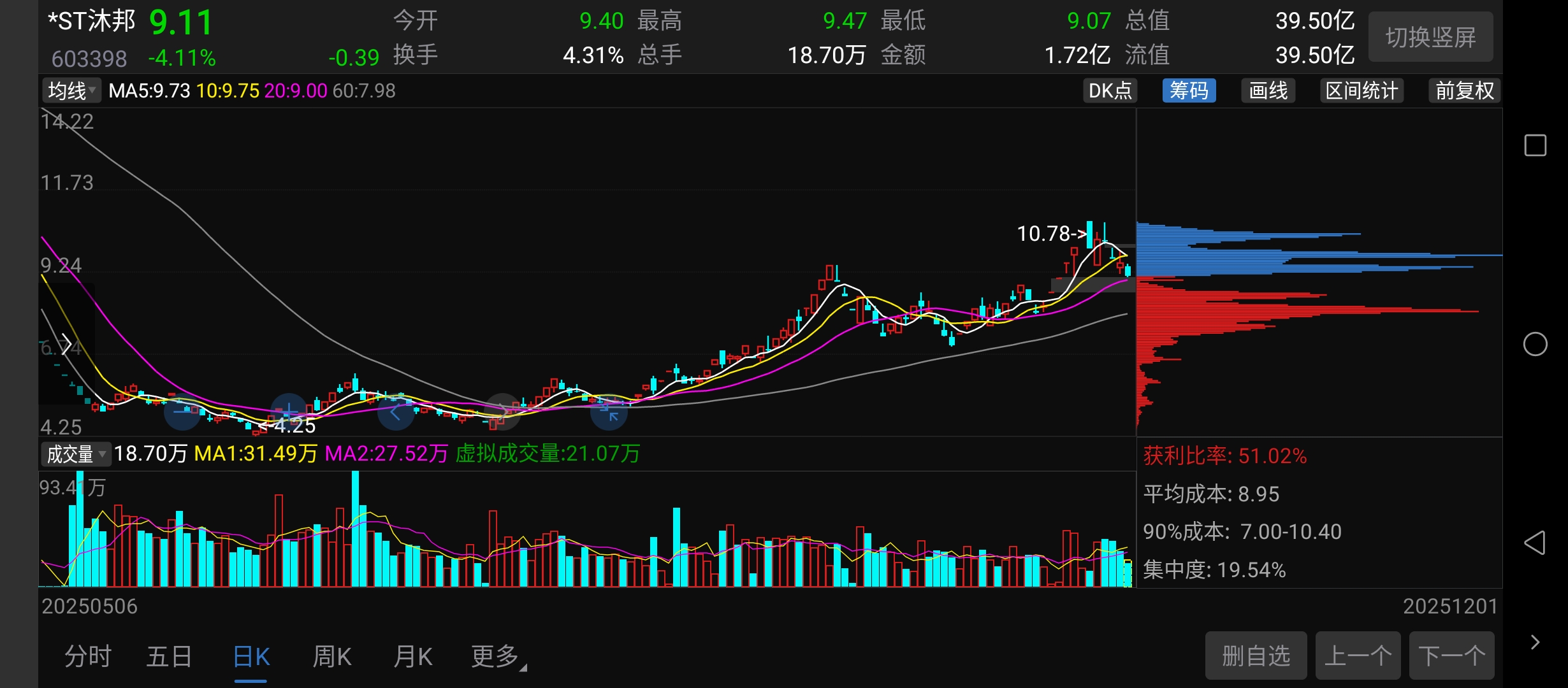This screenshot has height=688, width=1568.
Task: Tap the 画线 drawing tool
Action: pyautogui.click(x=1268, y=90)
